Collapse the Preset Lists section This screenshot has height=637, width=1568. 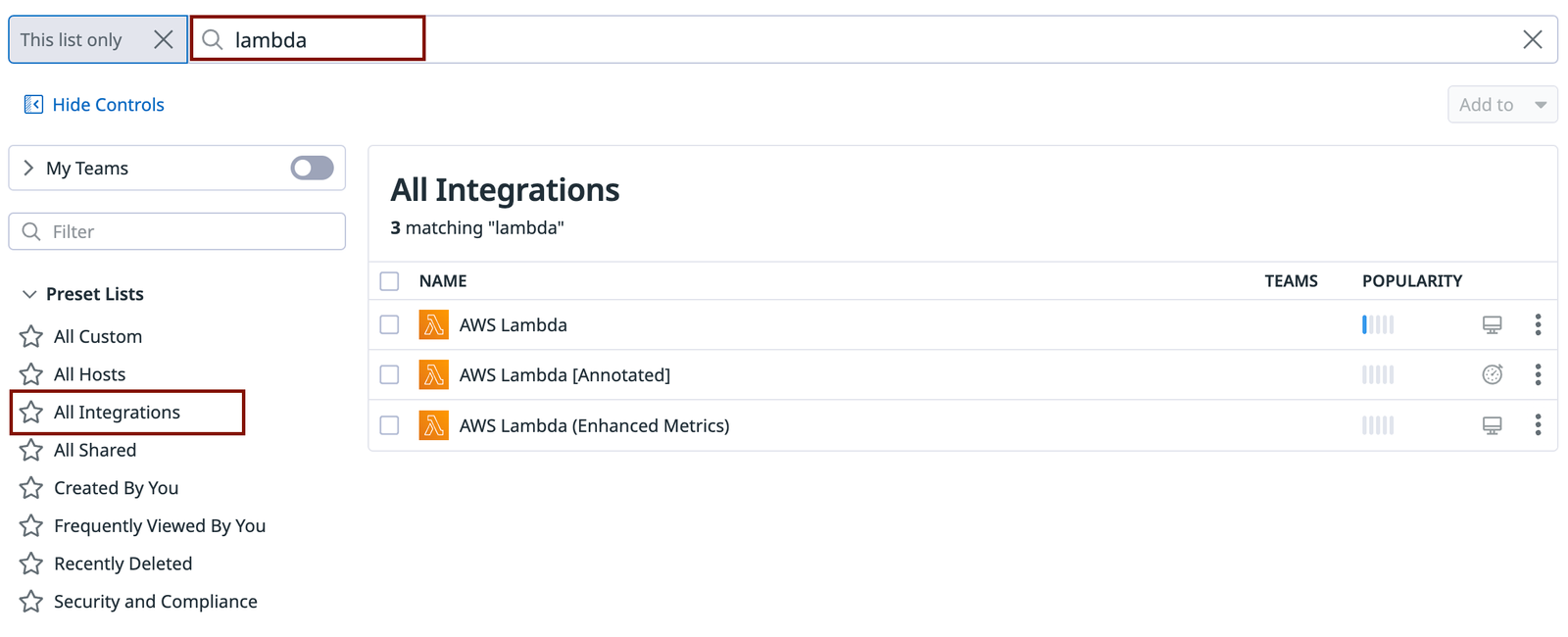27,293
